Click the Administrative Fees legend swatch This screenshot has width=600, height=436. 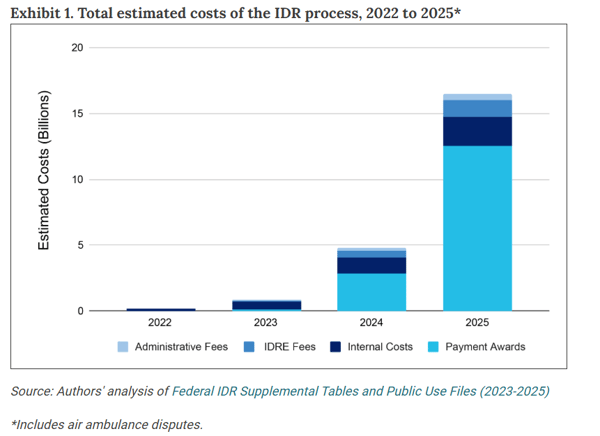pyautogui.click(x=123, y=347)
